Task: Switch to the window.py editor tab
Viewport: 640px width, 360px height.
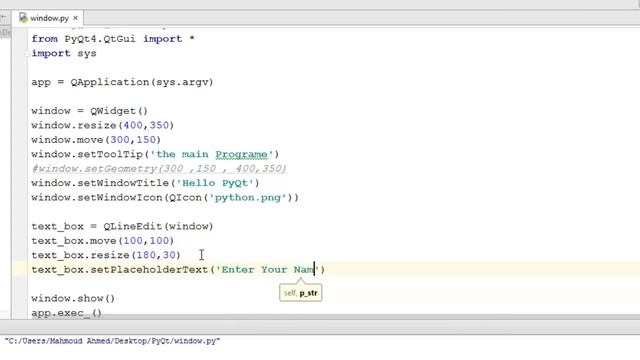Action: (48, 18)
